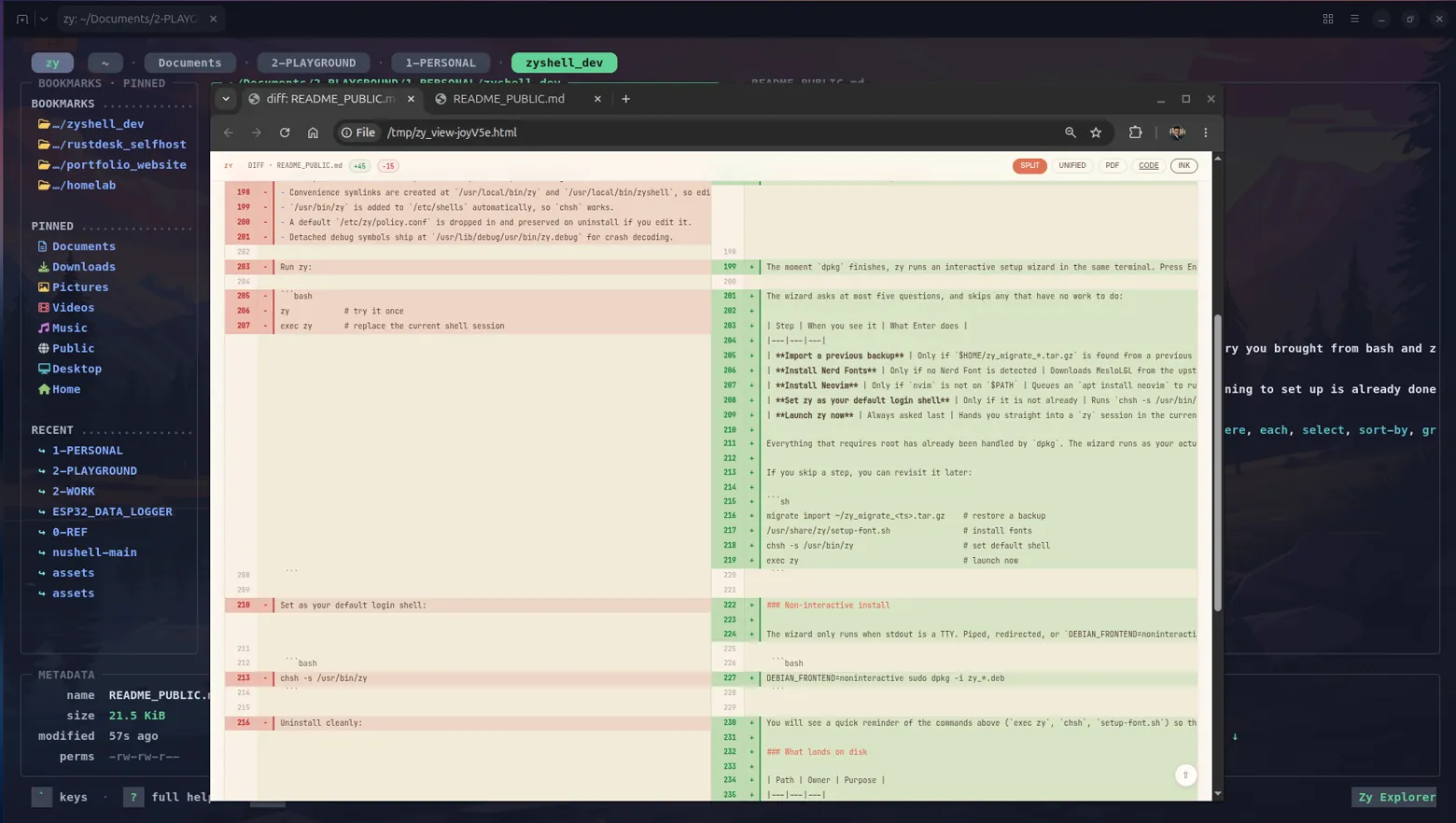
Task: Open the pinned Pictures entry
Action: tap(73, 287)
